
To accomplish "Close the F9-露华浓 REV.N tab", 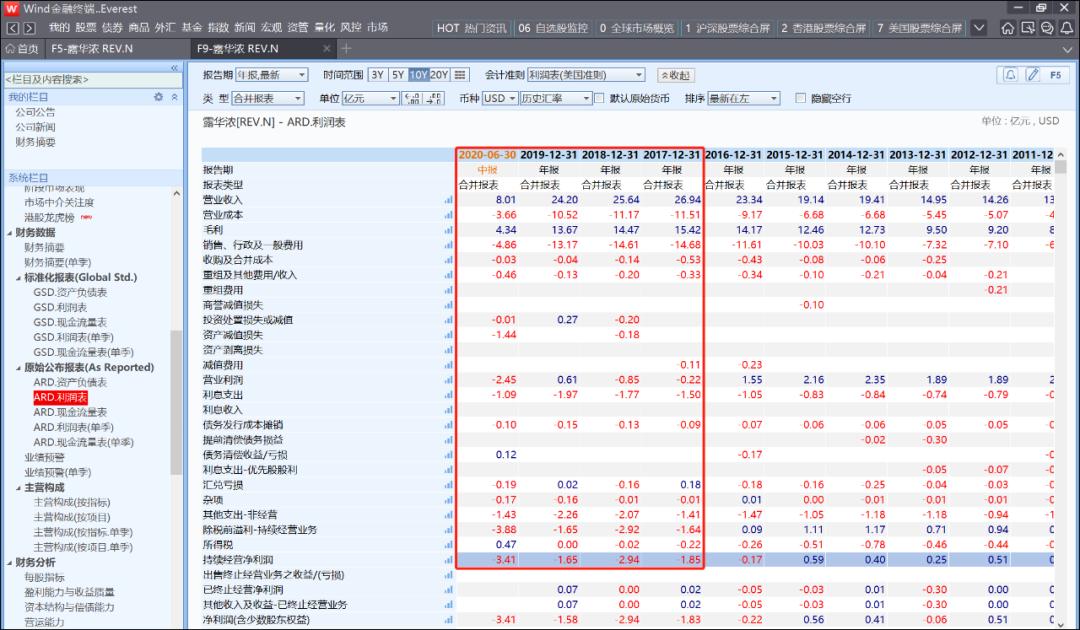I will point(326,49).
